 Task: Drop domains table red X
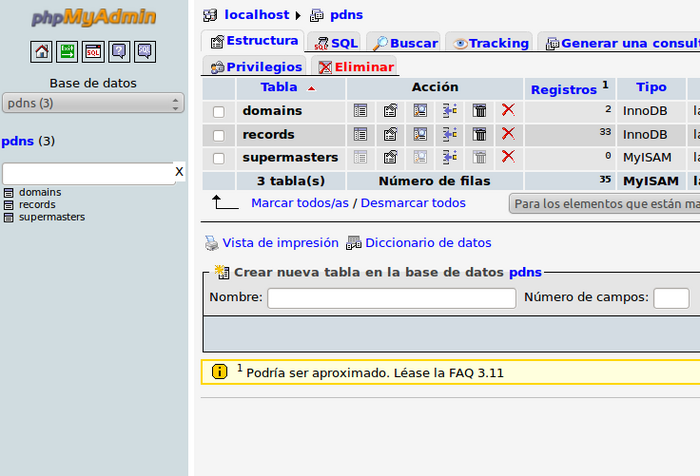point(508,110)
